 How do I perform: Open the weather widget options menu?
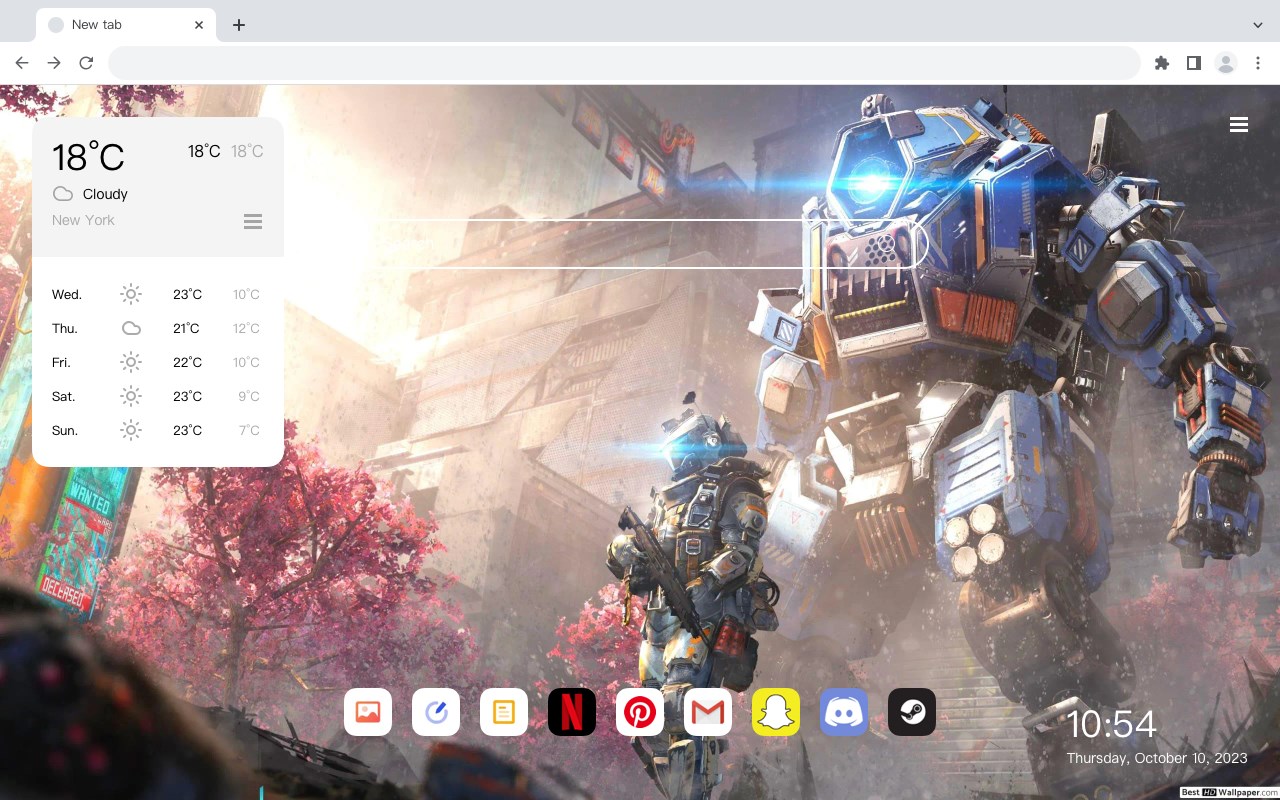tap(253, 221)
